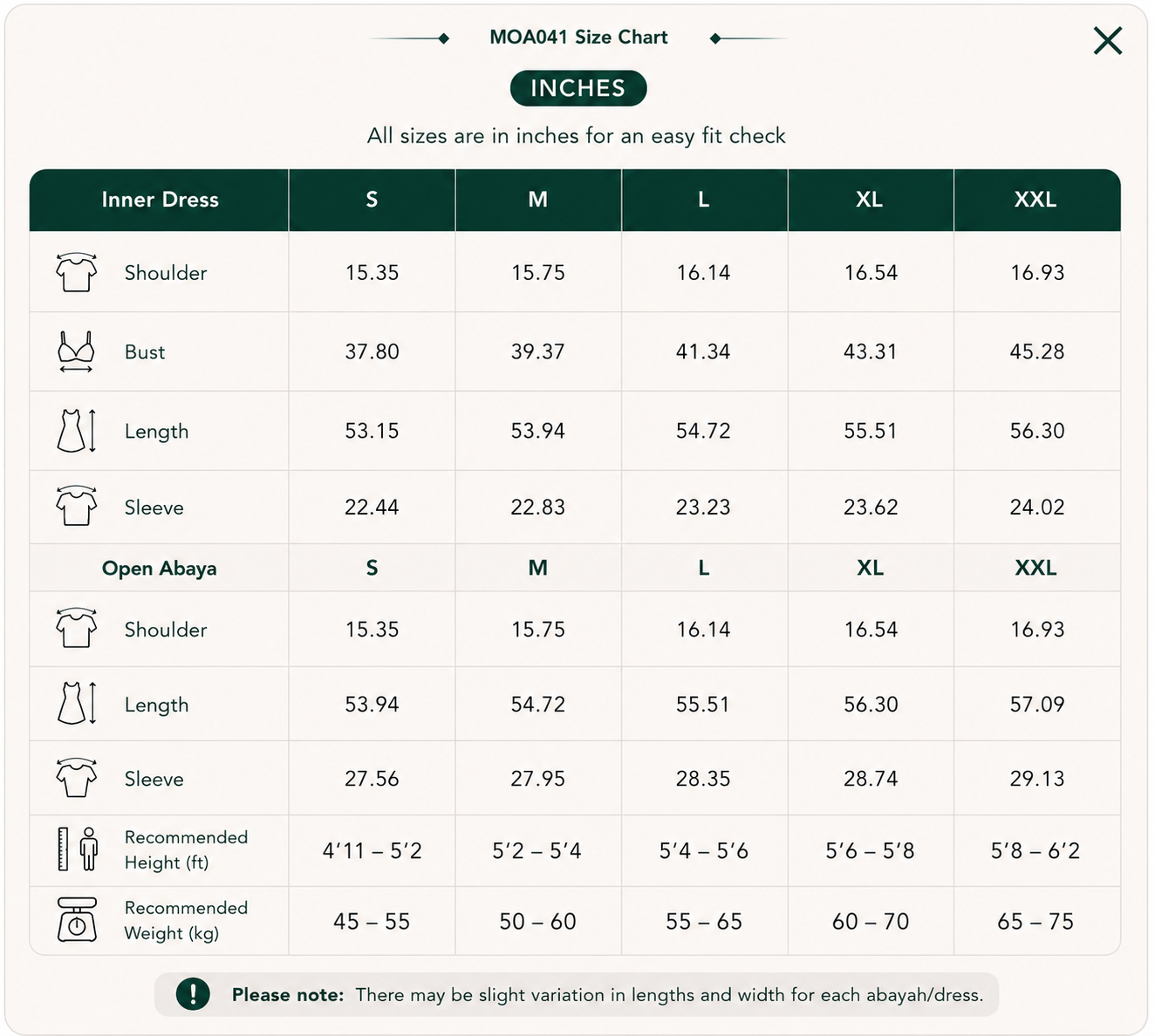This screenshot has width=1155, height=1036.
Task: Click the MOA041 Size Chart title
Action: coord(578,37)
